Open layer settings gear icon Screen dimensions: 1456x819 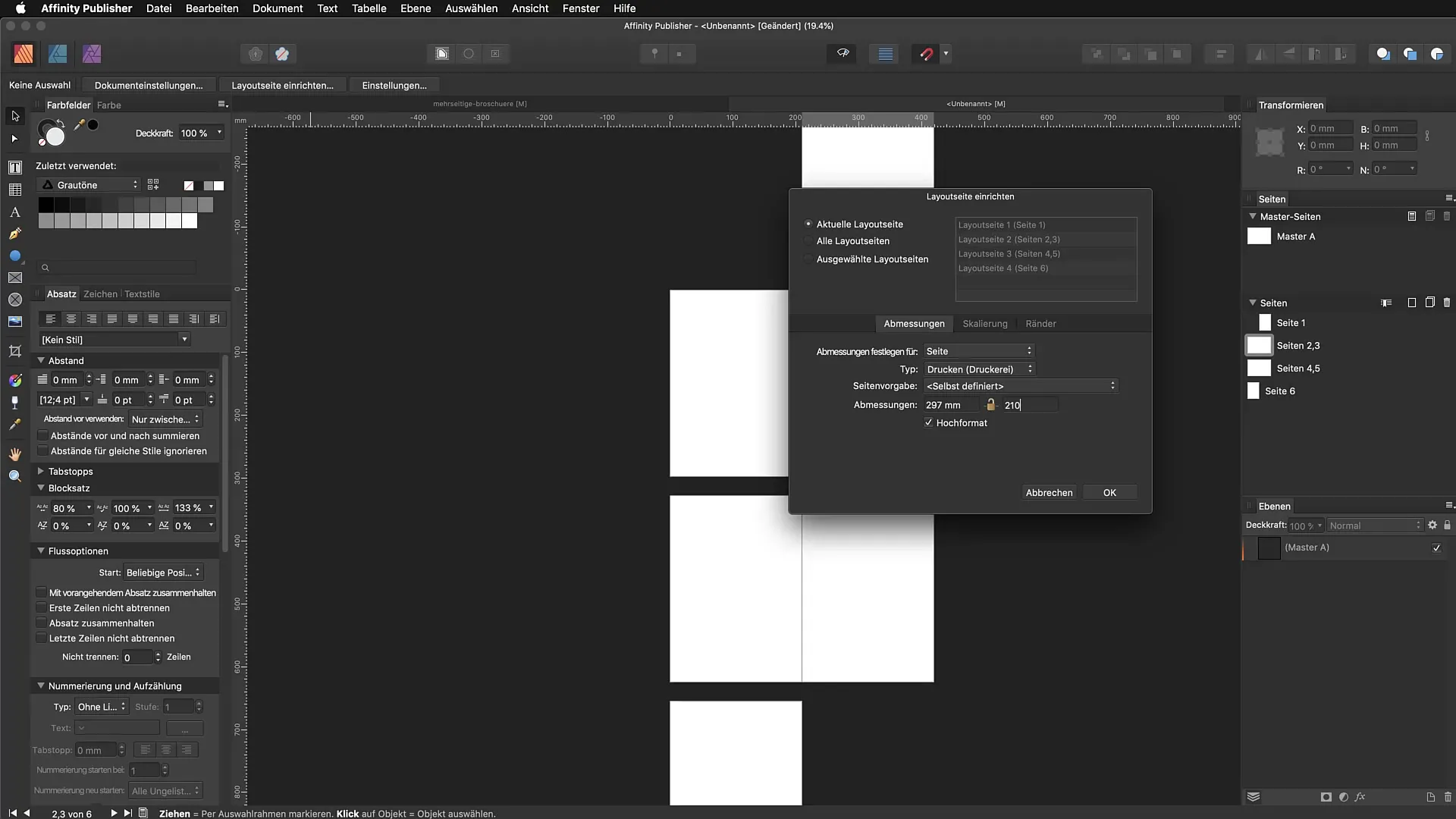[1432, 525]
